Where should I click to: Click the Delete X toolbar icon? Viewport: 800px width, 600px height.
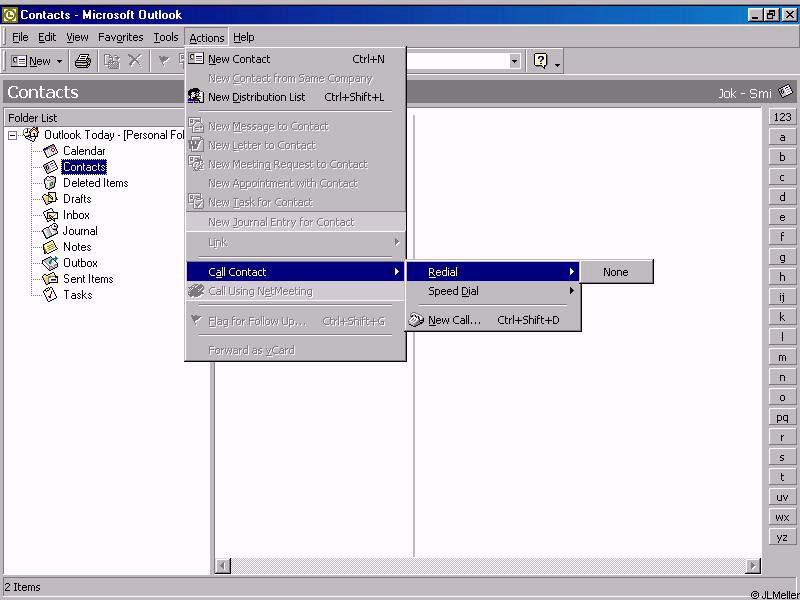click(135, 61)
